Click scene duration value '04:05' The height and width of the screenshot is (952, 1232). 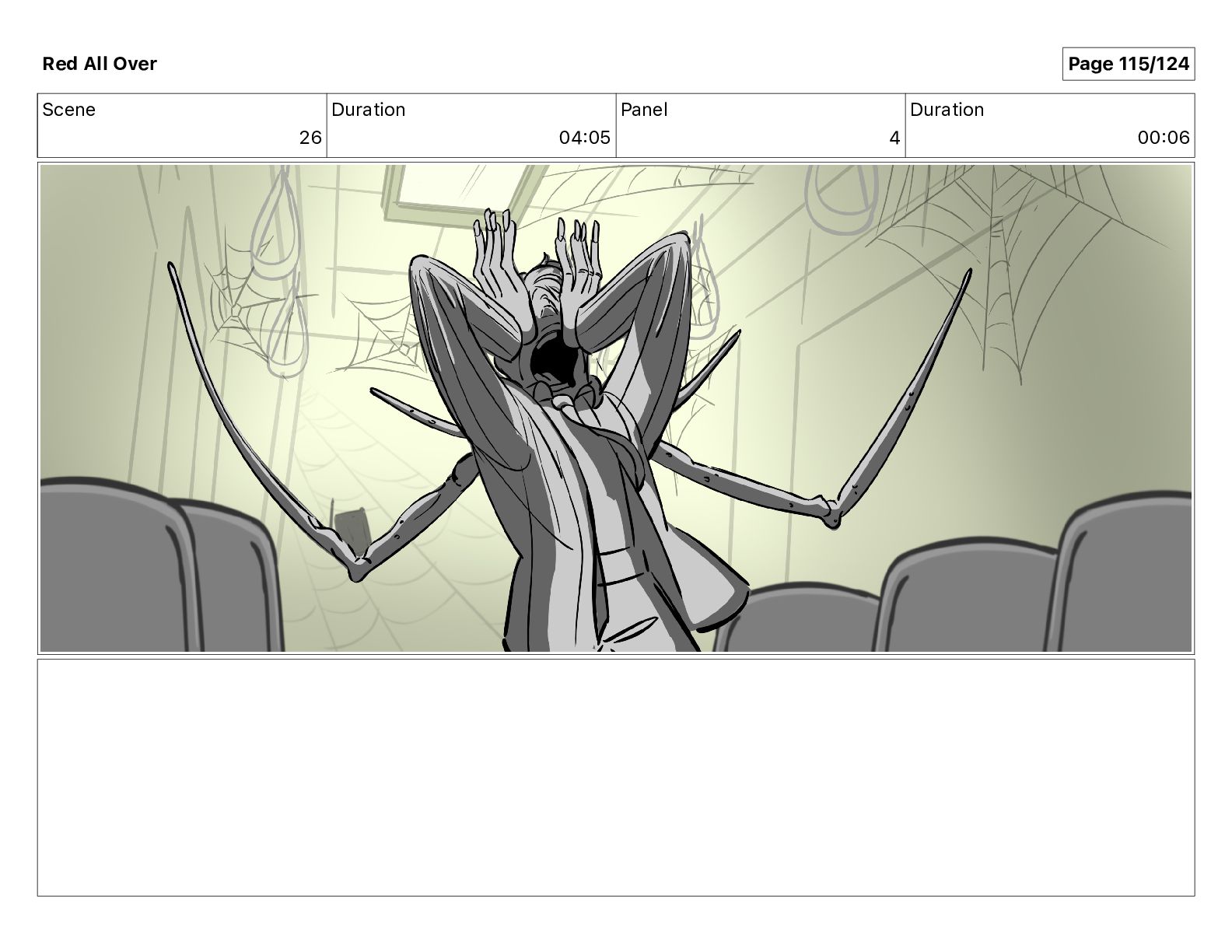pyautogui.click(x=584, y=138)
